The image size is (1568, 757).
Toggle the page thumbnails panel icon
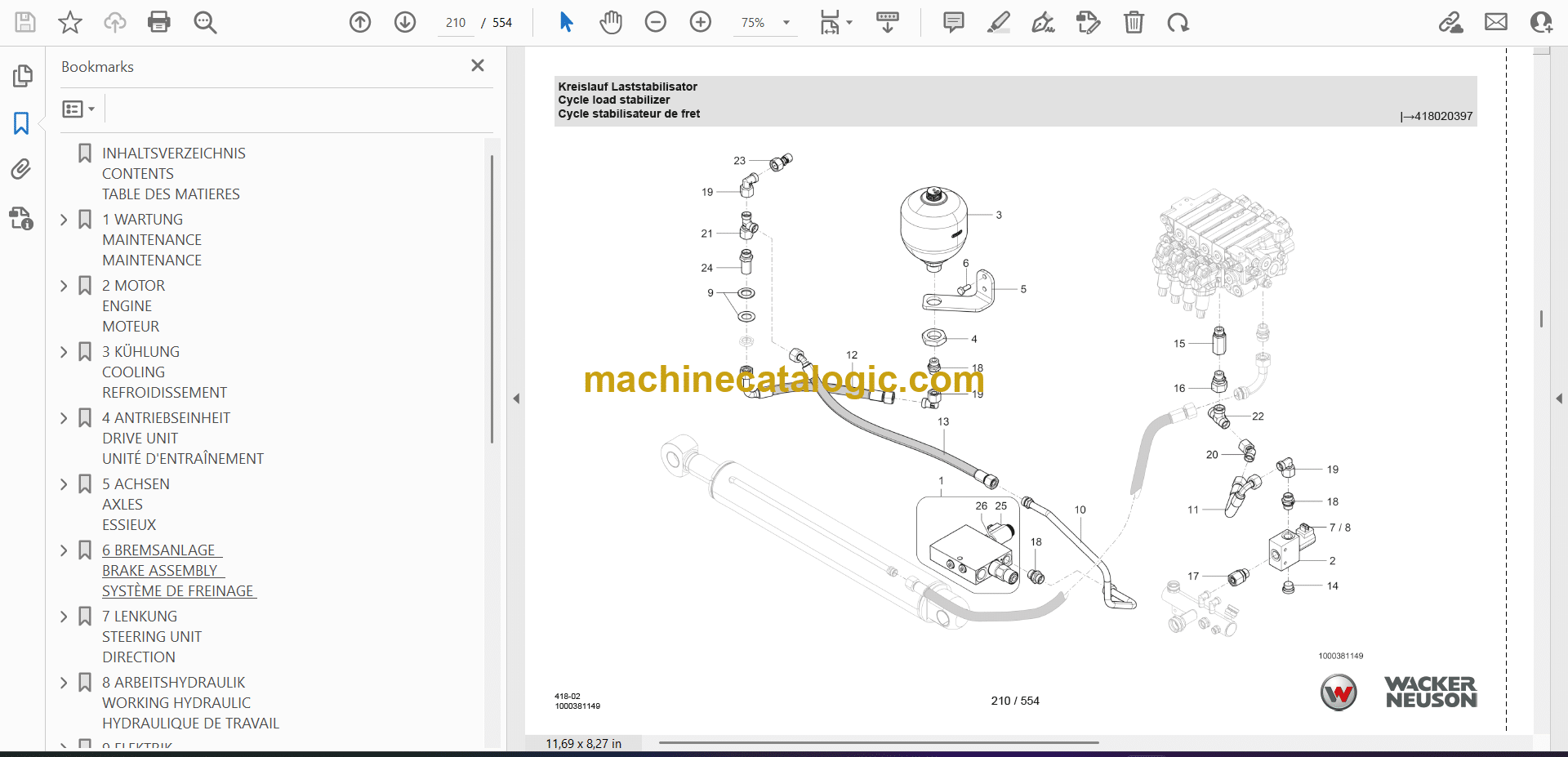click(x=22, y=76)
